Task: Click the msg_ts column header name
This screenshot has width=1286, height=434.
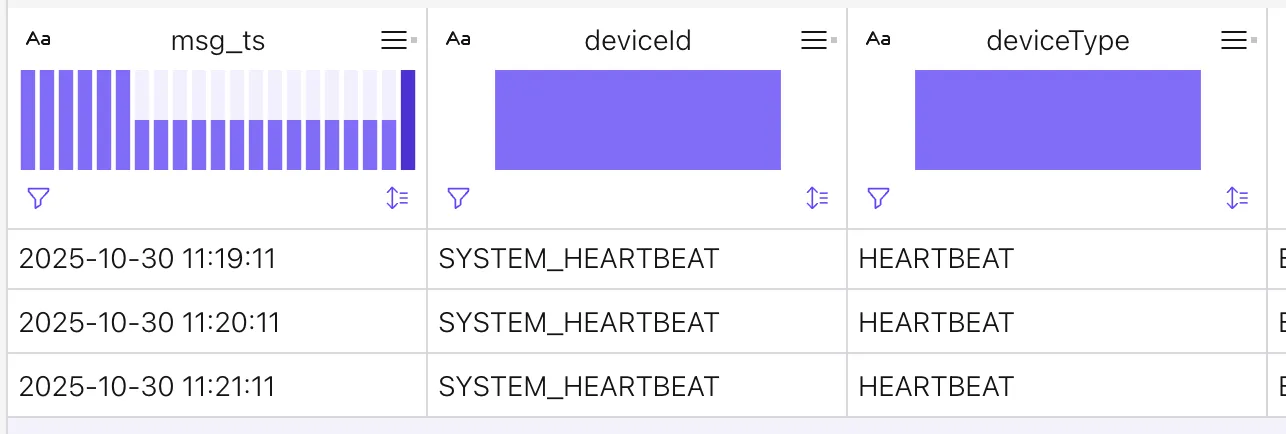Action: coord(218,40)
